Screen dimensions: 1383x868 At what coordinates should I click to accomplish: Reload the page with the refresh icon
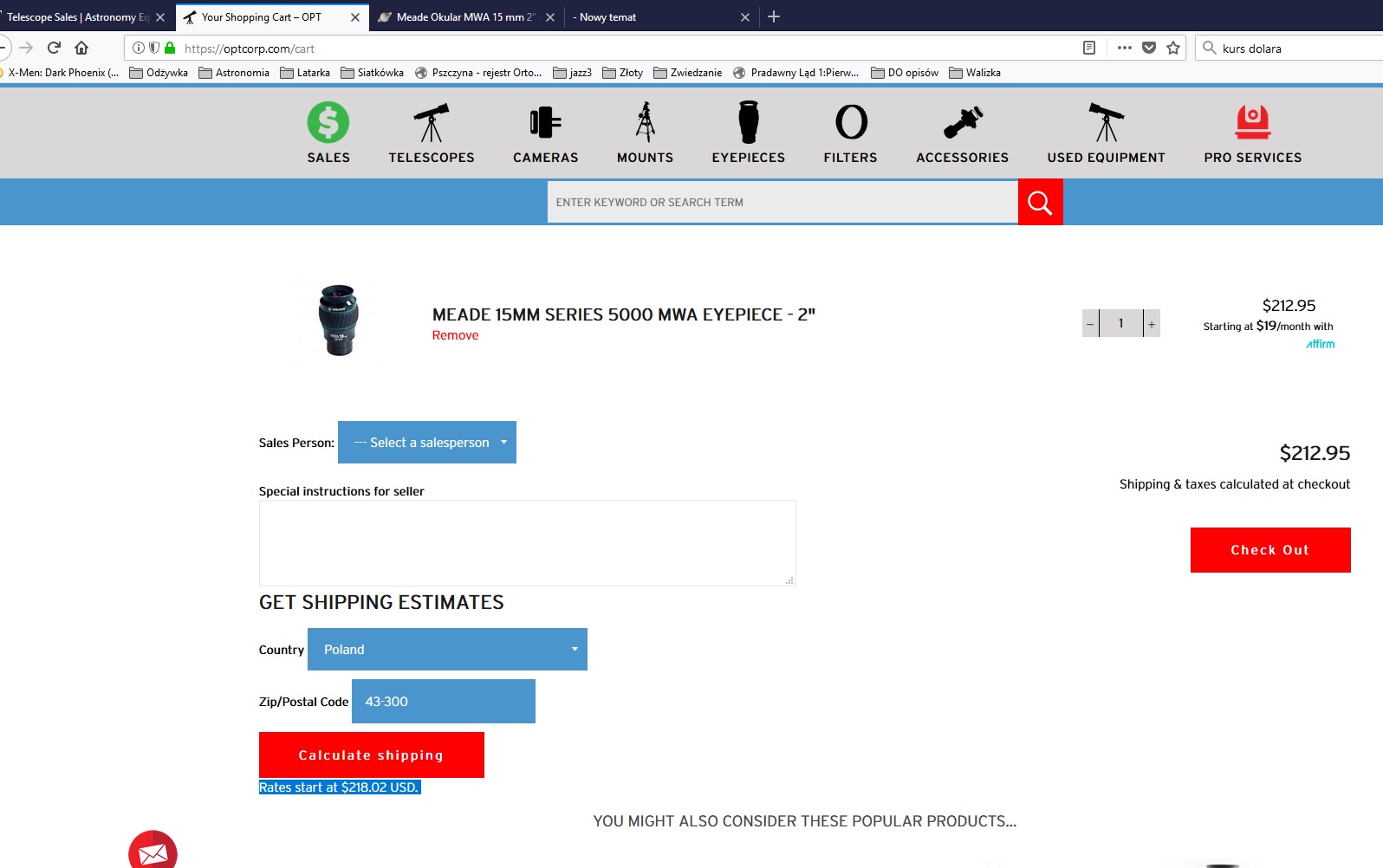point(54,48)
